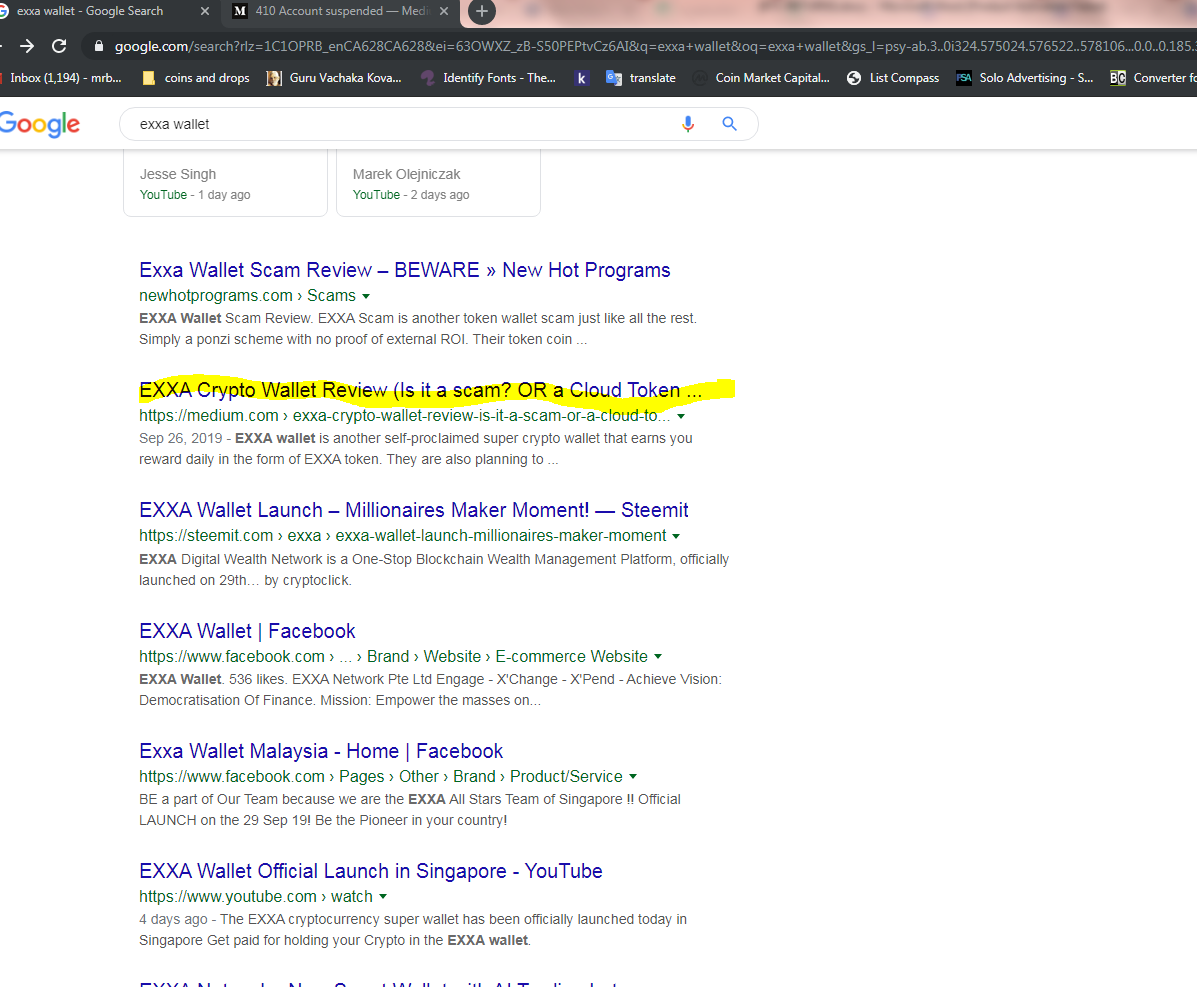Click the padlock site info icon
The height and width of the screenshot is (987, 1197).
pyautogui.click(x=98, y=47)
